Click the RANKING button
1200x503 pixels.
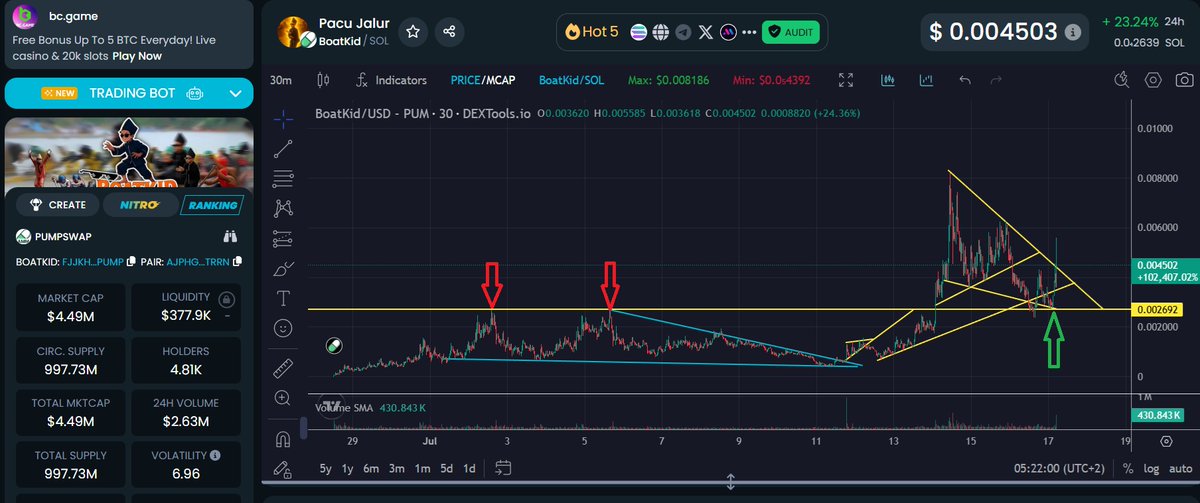pos(210,205)
